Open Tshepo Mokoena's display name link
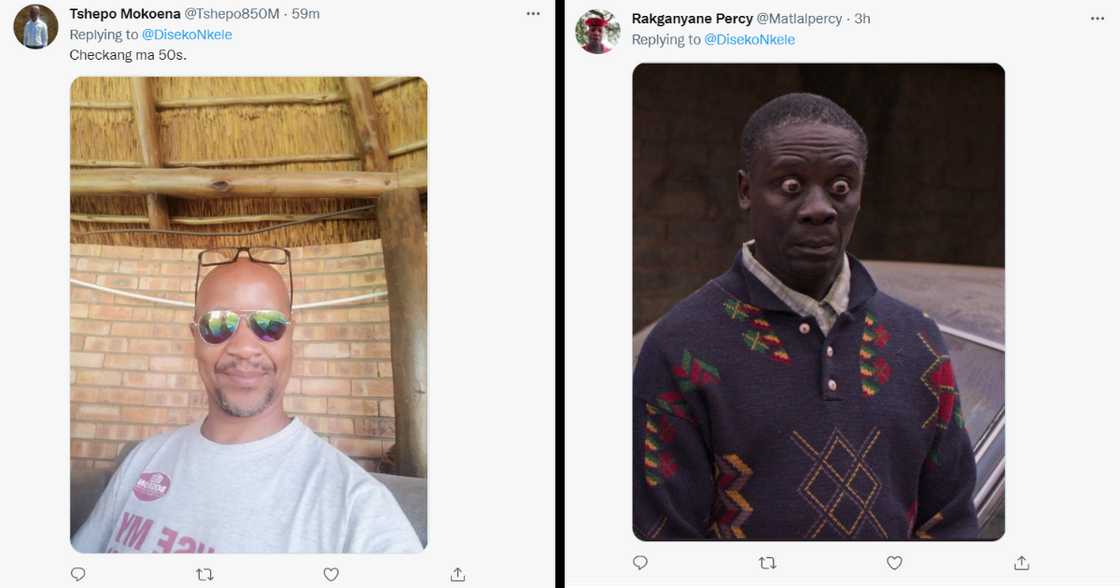 coord(124,14)
